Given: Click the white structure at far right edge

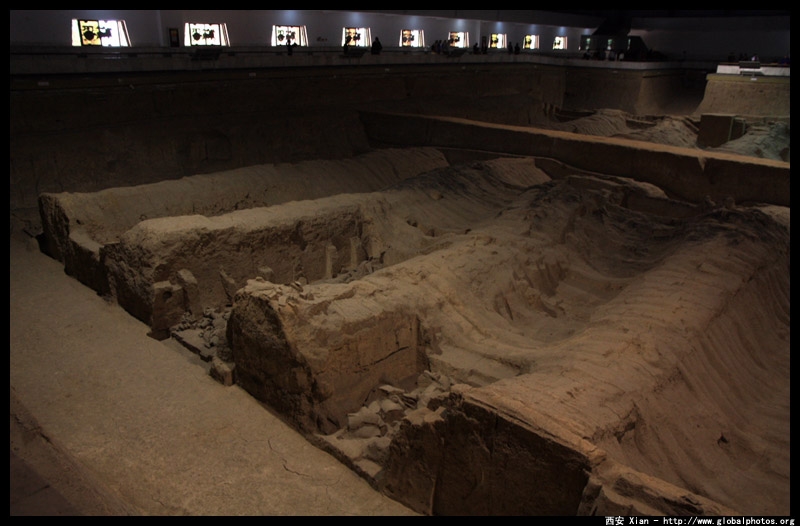Looking at the screenshot, I should pyautogui.click(x=752, y=69).
